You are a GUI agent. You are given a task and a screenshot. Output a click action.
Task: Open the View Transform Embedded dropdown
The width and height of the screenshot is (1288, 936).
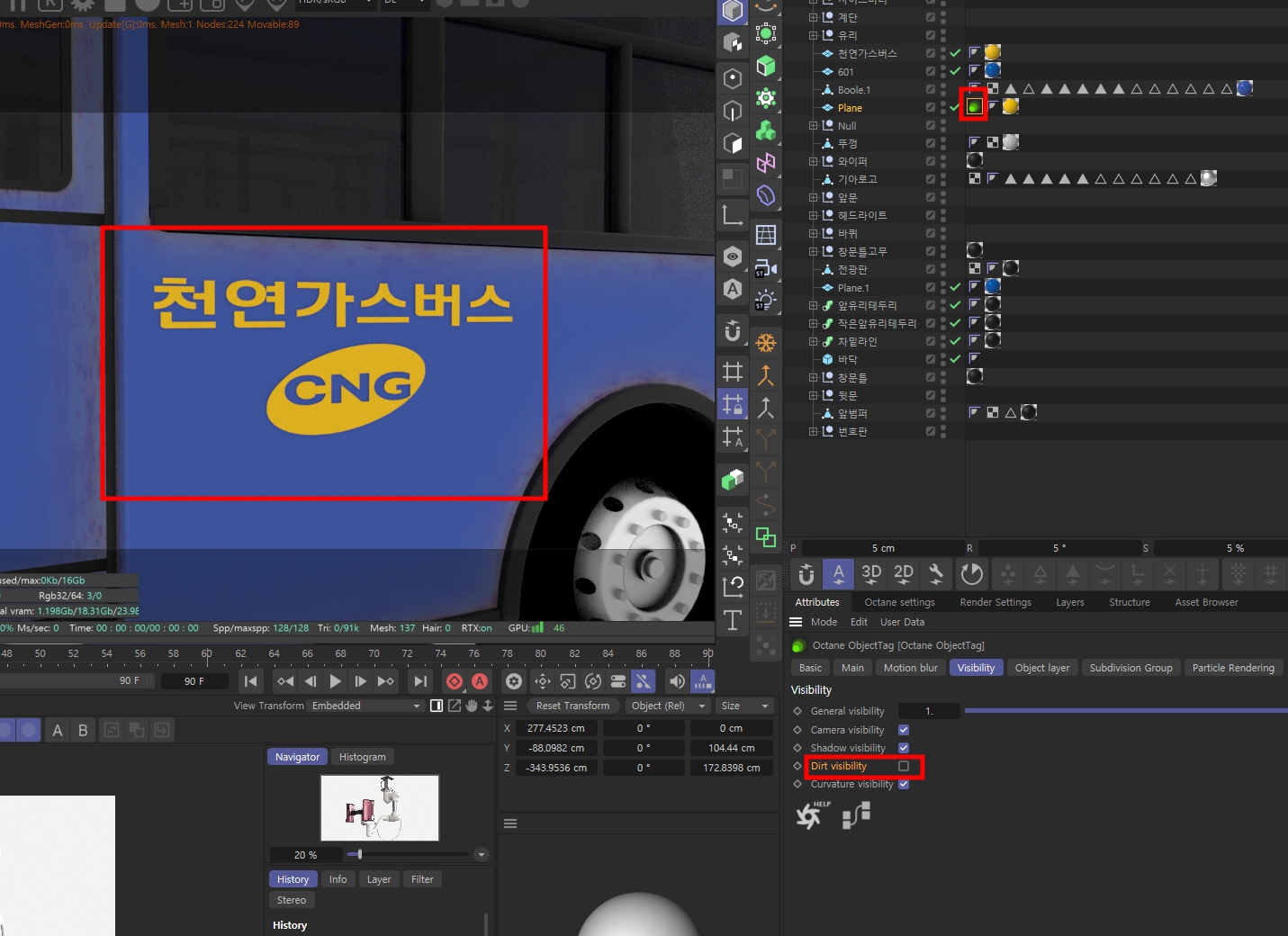click(x=365, y=706)
